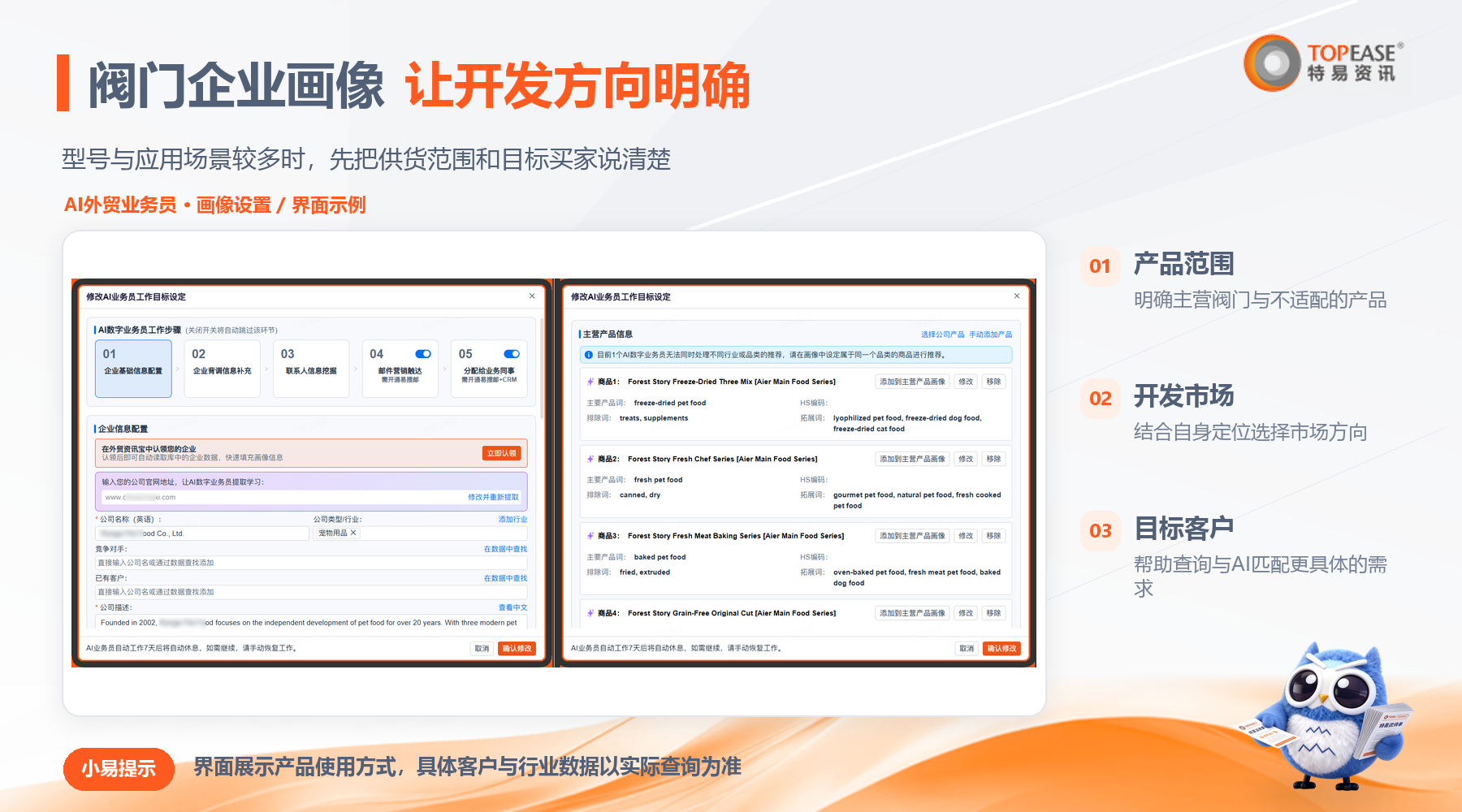Screen dimensions: 1462x812
Task: Click the sparkle icon beside 商品2
Action: [590, 459]
